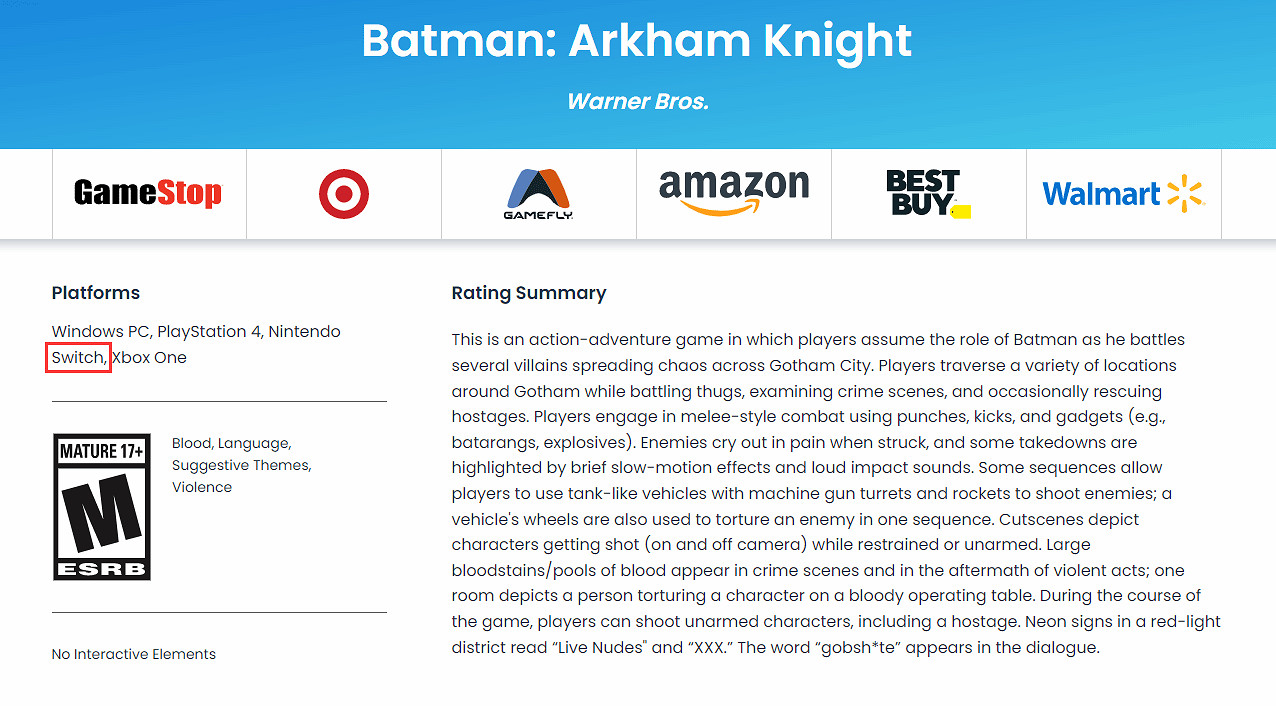Click the highlighted word Switch
The height and width of the screenshot is (706, 1276).
click(77, 357)
